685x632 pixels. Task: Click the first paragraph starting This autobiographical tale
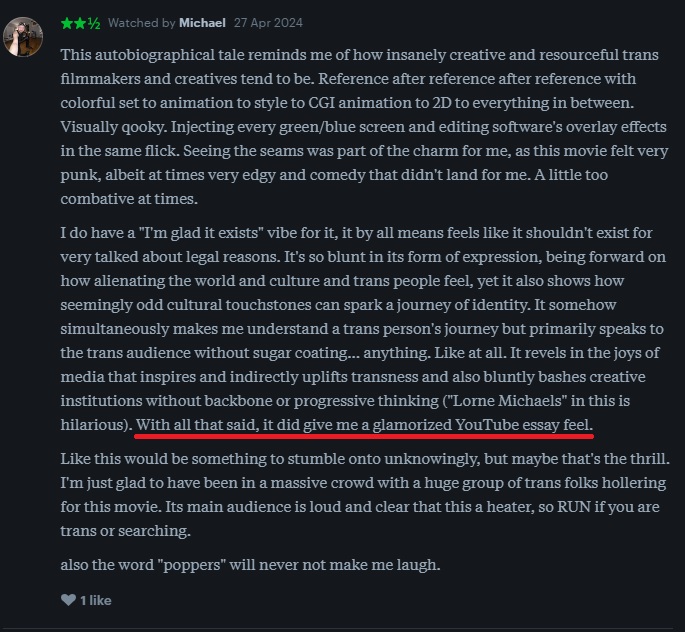(x=365, y=127)
